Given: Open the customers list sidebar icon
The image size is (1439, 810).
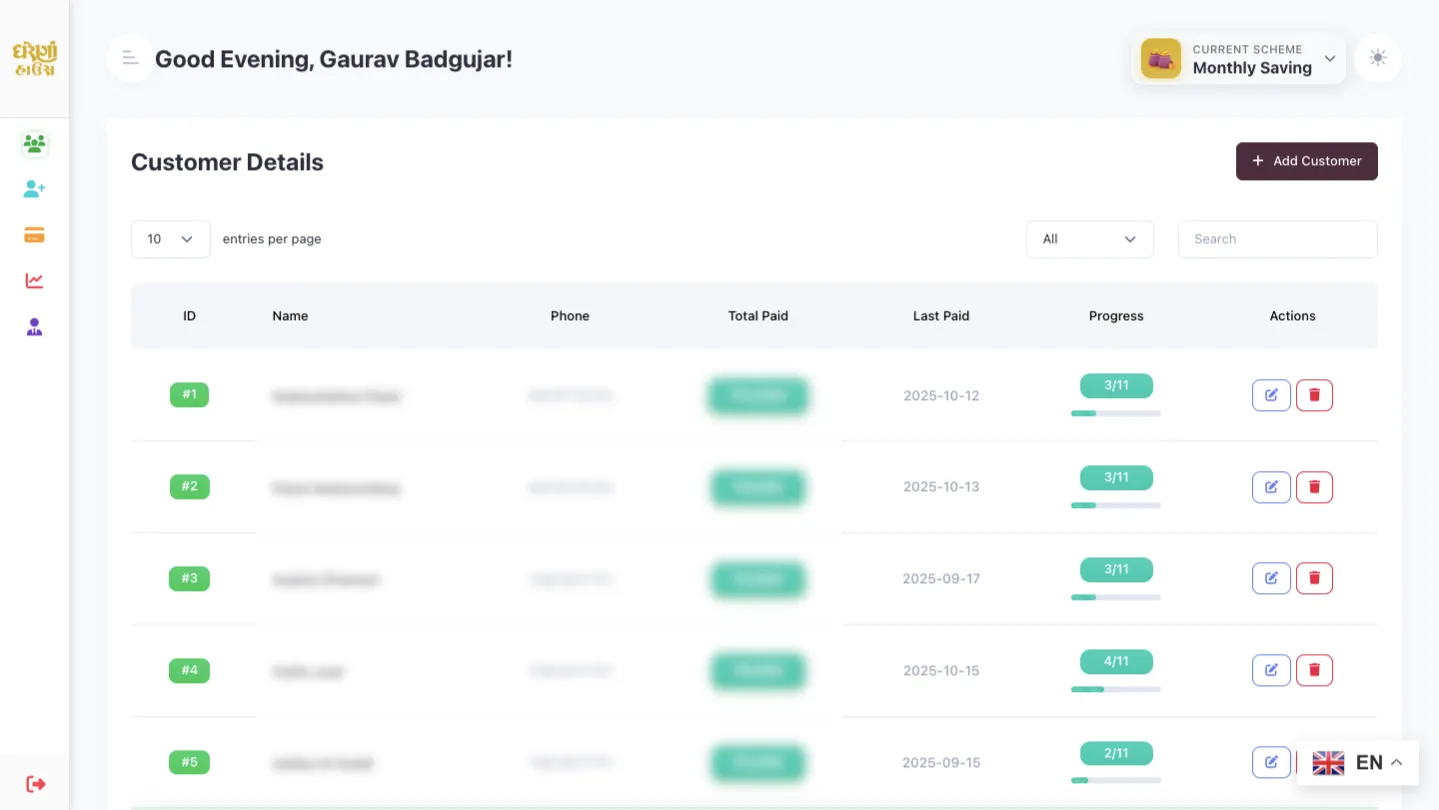Looking at the screenshot, I should (34, 144).
